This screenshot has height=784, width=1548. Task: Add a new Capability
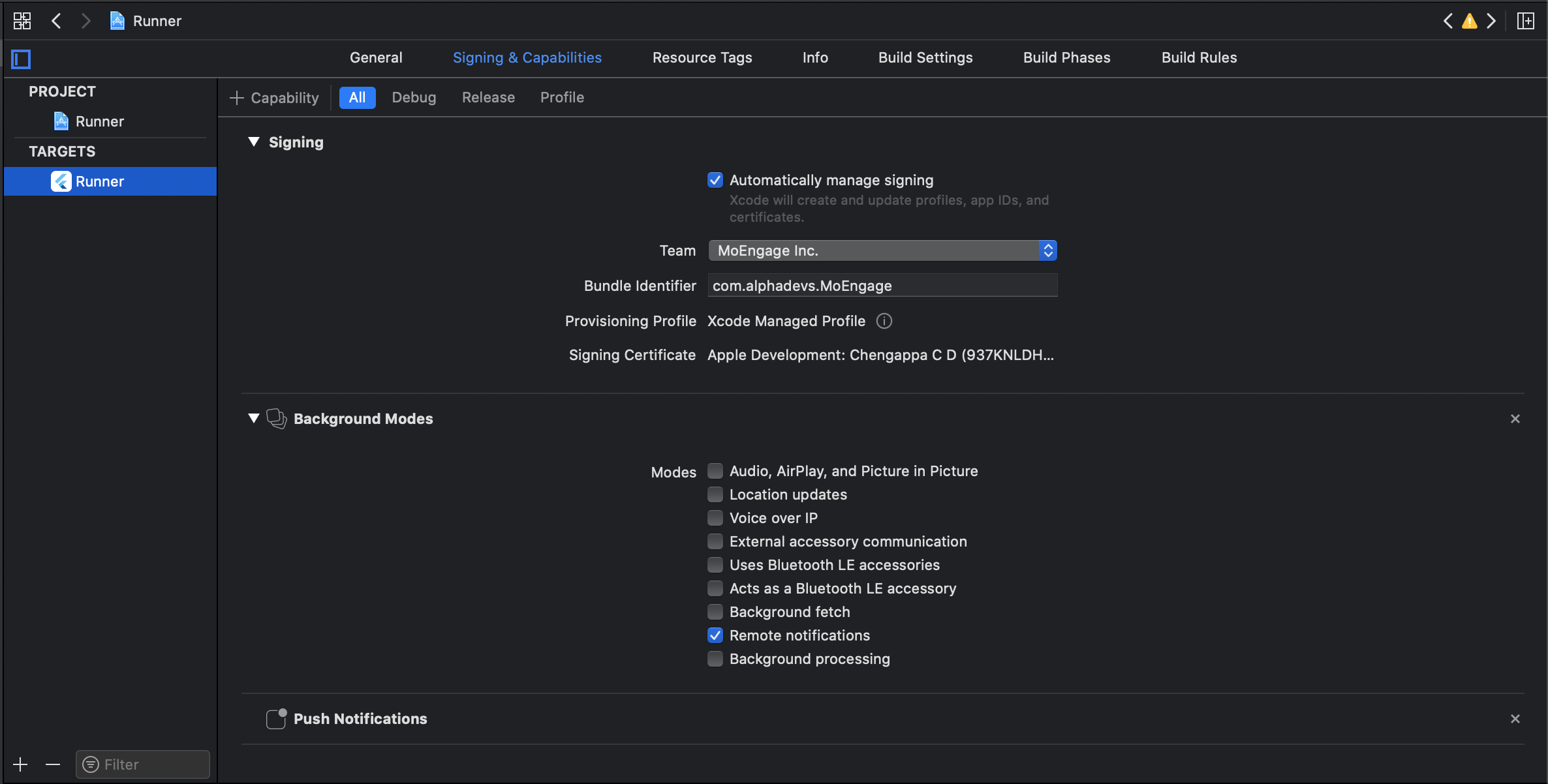pyautogui.click(x=275, y=98)
